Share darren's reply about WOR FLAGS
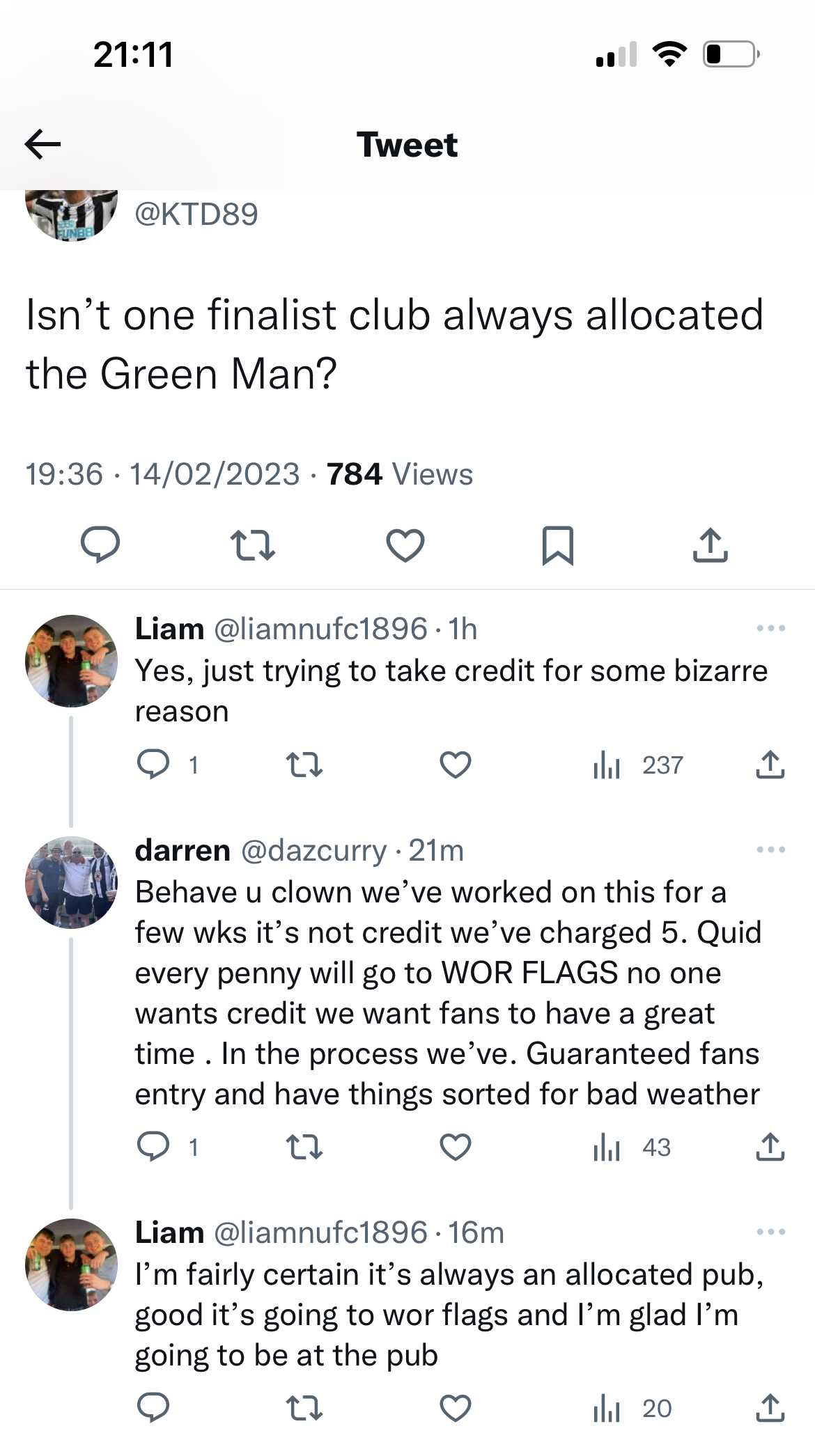This screenshot has width=815, height=1456. click(770, 1147)
